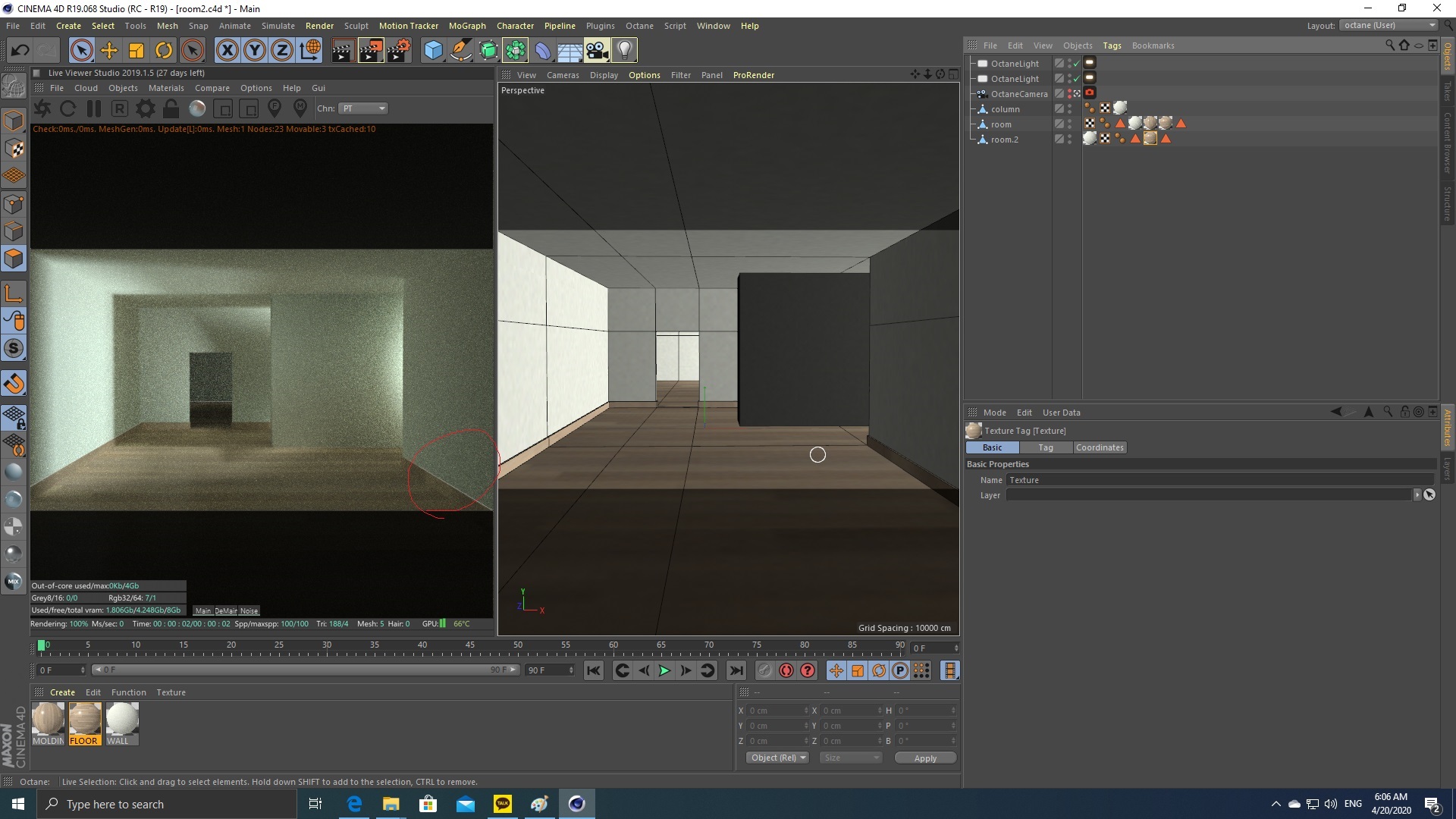Open the Size dropdown in coordinates
Screen dimensions: 1456x819
coord(851,758)
